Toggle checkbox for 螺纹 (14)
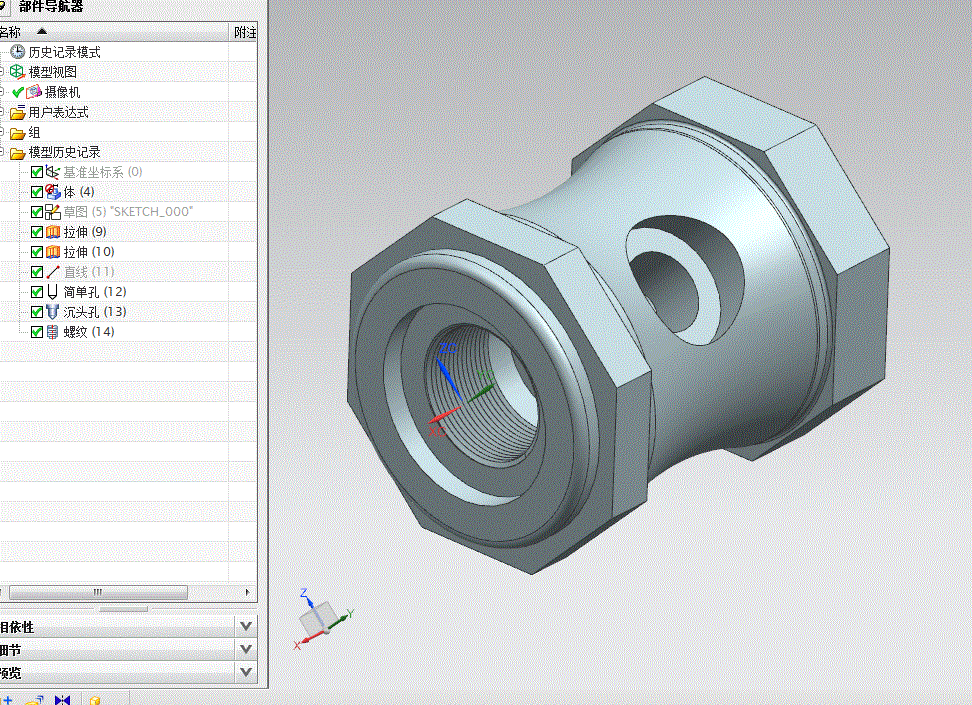Image resolution: width=972 pixels, height=705 pixels. (37, 332)
